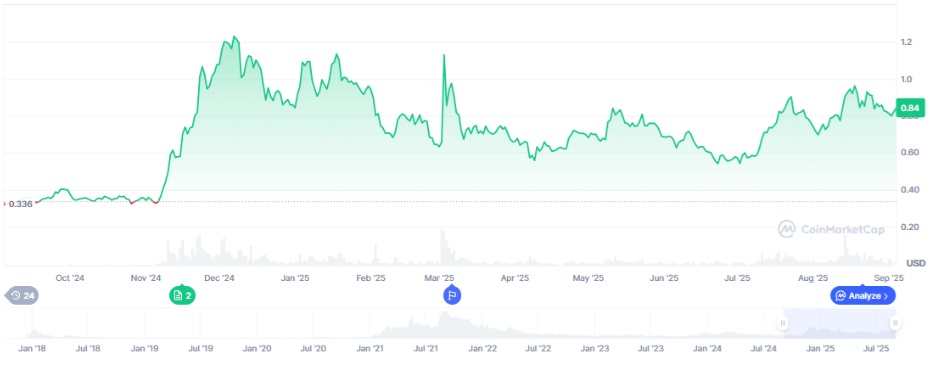
Task: Click the Jun '25 axis label
Action: pos(664,278)
